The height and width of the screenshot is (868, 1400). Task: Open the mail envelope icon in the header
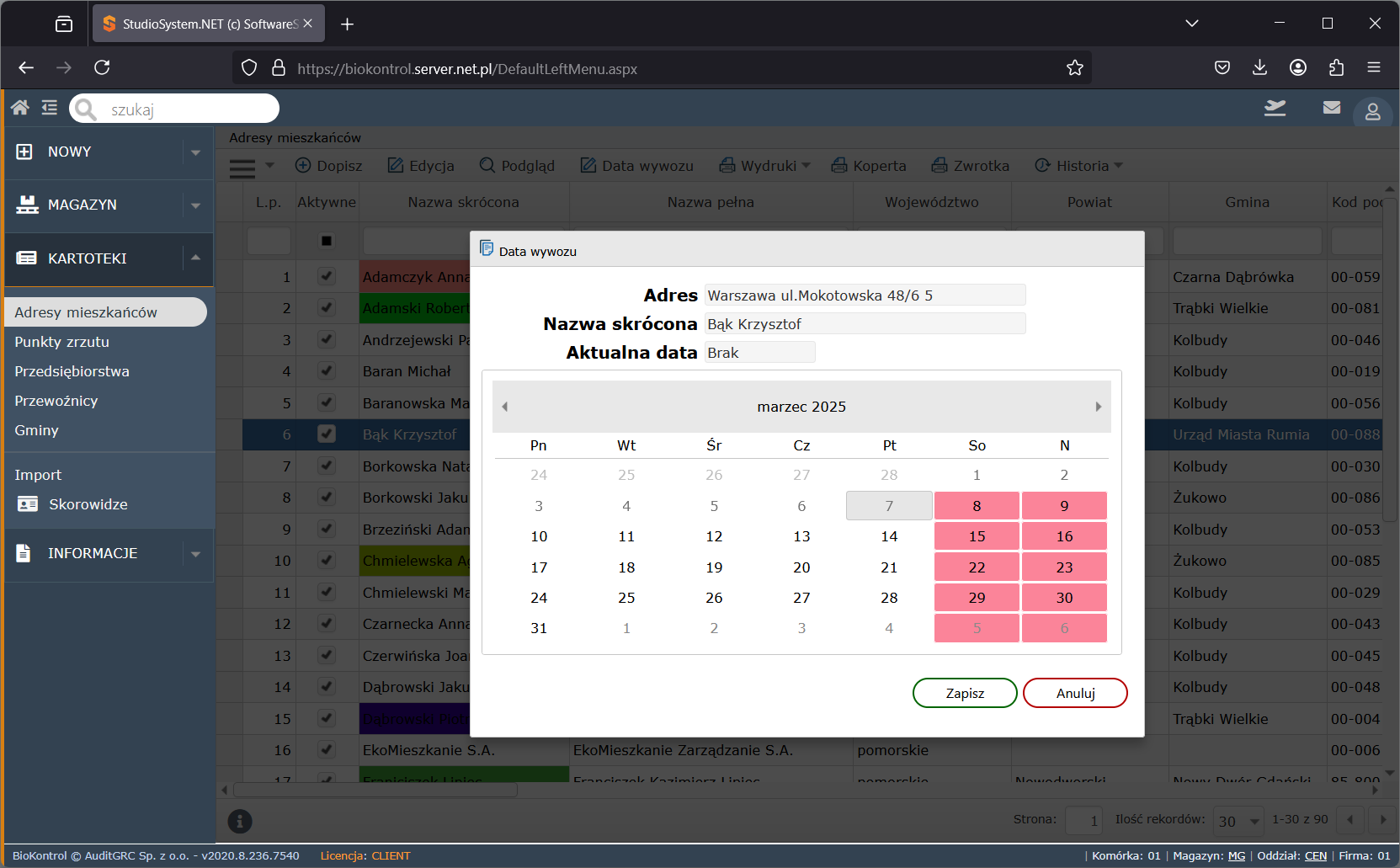1332,108
